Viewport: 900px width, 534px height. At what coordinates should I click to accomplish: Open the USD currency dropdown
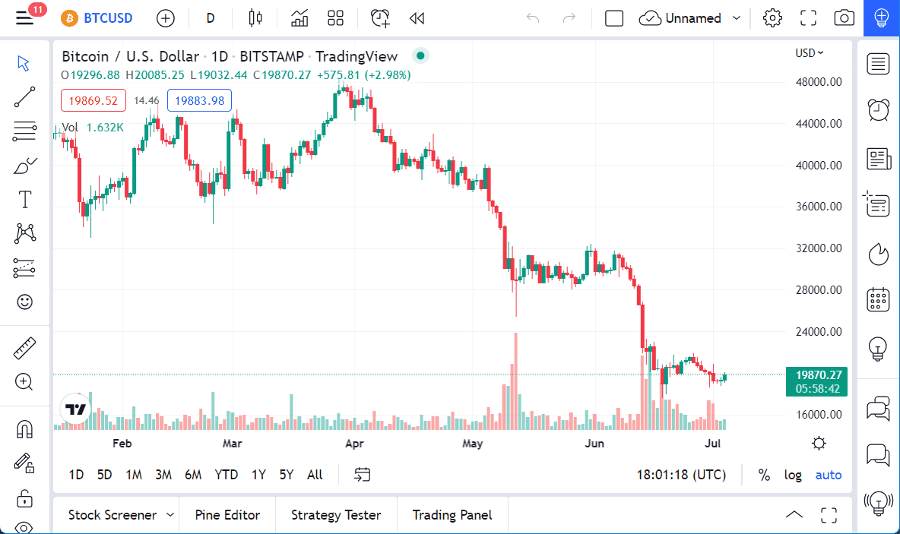coord(809,53)
